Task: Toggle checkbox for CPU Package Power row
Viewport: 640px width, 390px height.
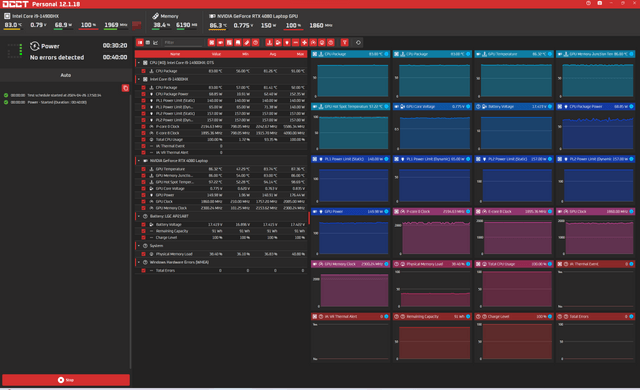Action: click(143, 94)
